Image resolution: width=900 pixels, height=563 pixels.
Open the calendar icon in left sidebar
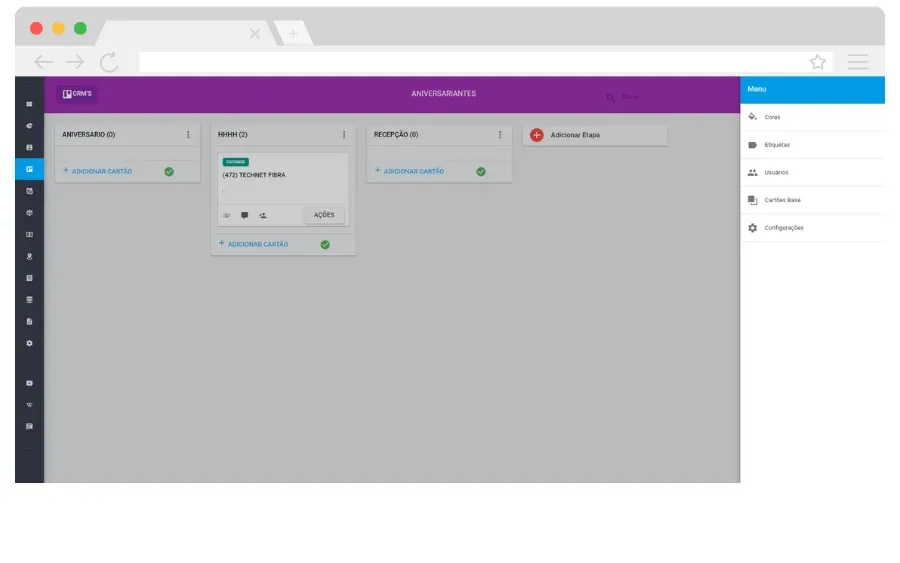pyautogui.click(x=29, y=191)
